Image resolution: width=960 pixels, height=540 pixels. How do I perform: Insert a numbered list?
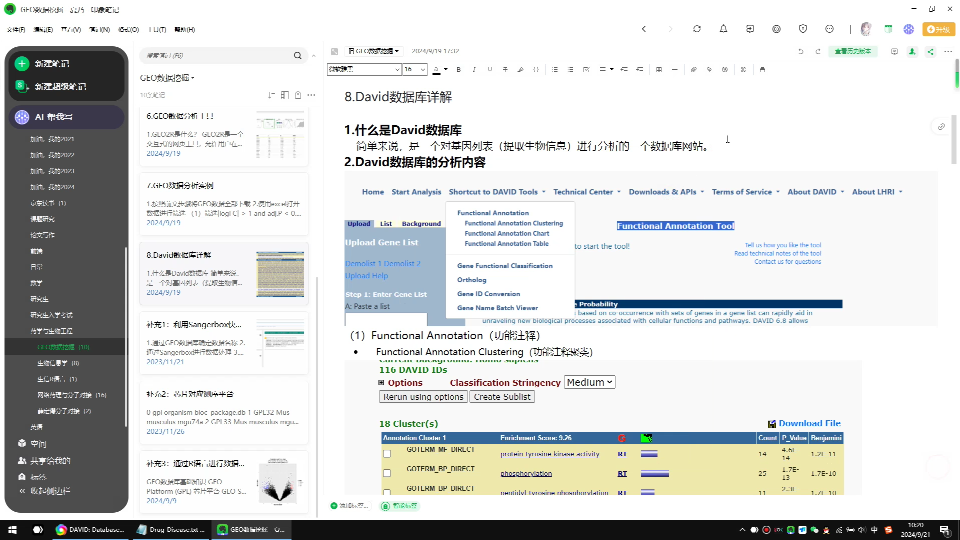(570, 70)
